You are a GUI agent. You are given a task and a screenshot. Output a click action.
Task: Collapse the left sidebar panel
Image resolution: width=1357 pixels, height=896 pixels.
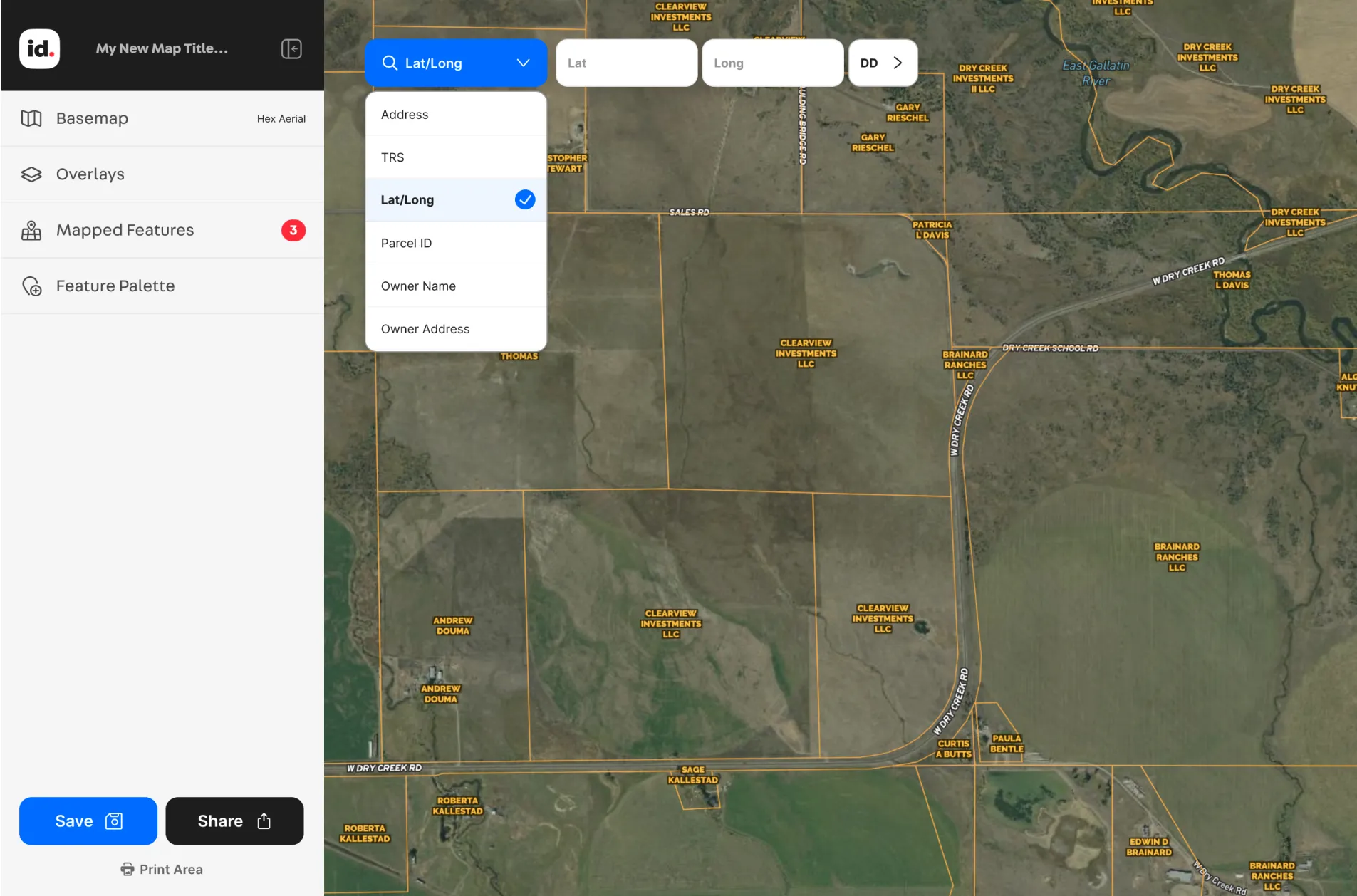tap(291, 48)
